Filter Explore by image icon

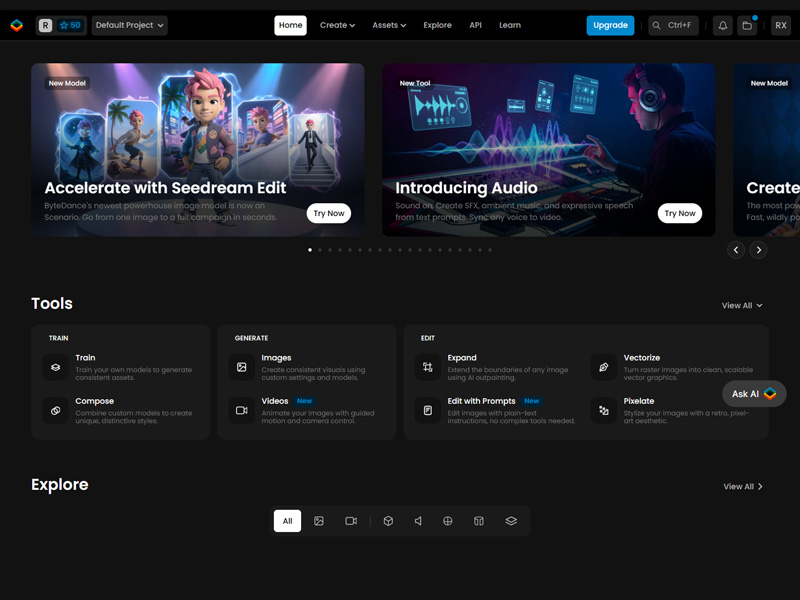point(319,521)
